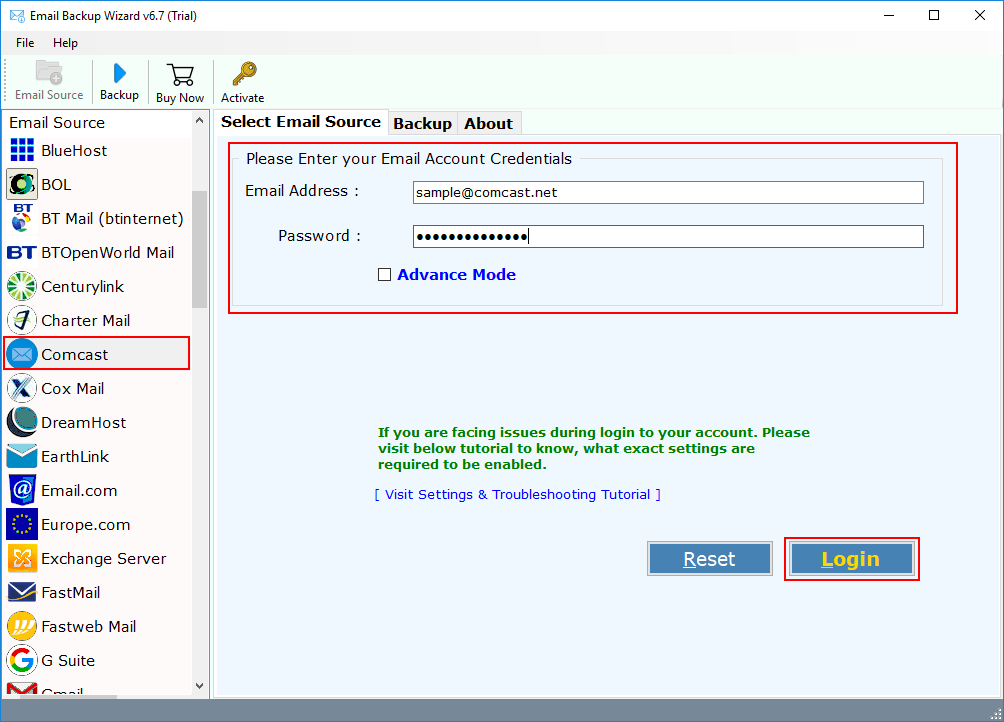This screenshot has height=722, width=1004.
Task: Select Exchange Server icon
Action: pos(22,558)
